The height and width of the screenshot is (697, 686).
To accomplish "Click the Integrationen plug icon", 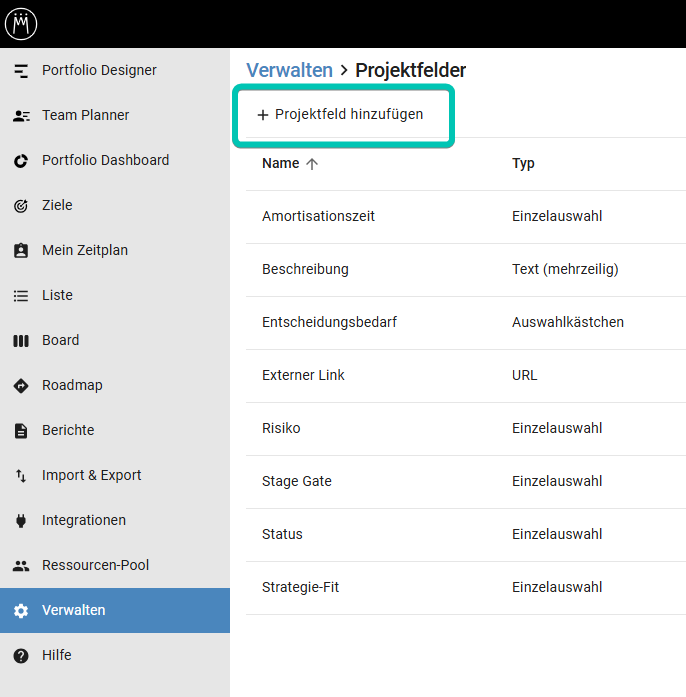I will pyautogui.click(x=21, y=521).
